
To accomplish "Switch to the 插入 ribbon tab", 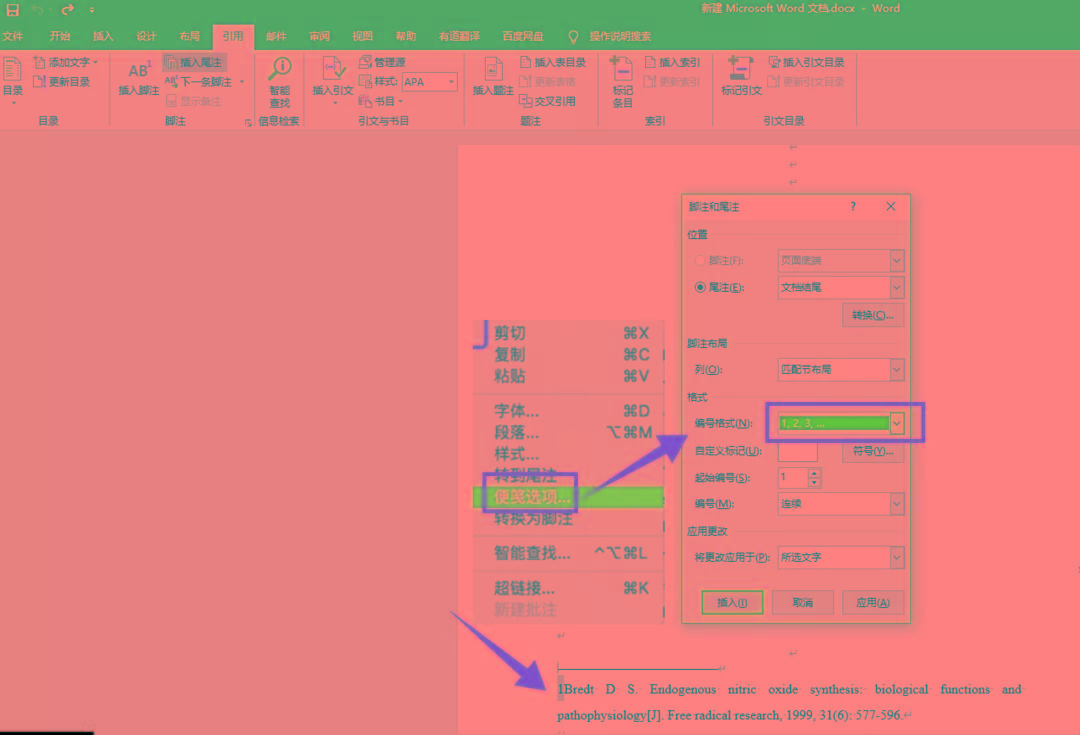I will 103,36.
